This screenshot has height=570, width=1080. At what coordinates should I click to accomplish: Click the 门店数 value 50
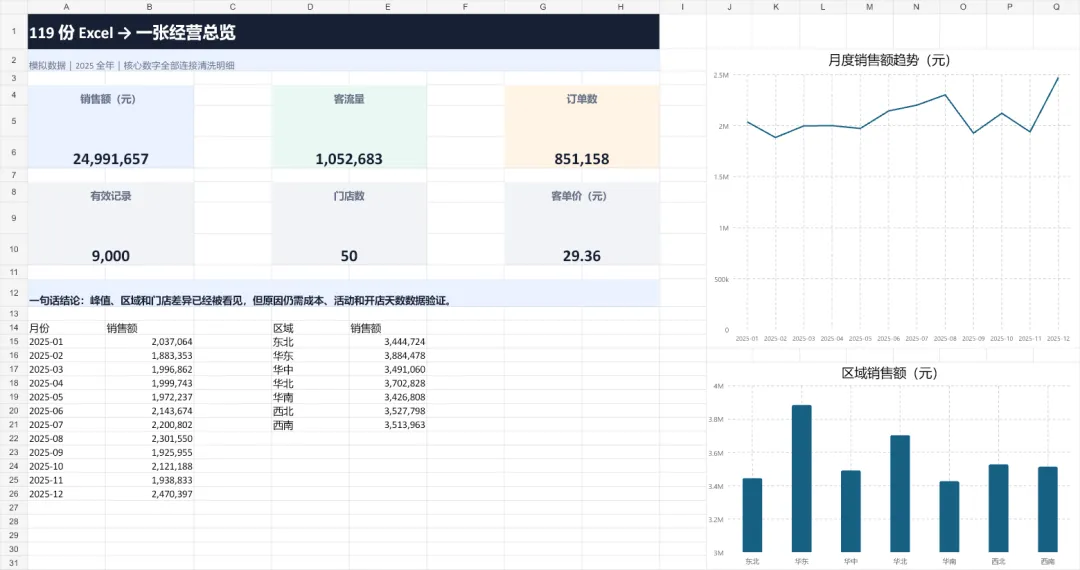pyautogui.click(x=349, y=256)
